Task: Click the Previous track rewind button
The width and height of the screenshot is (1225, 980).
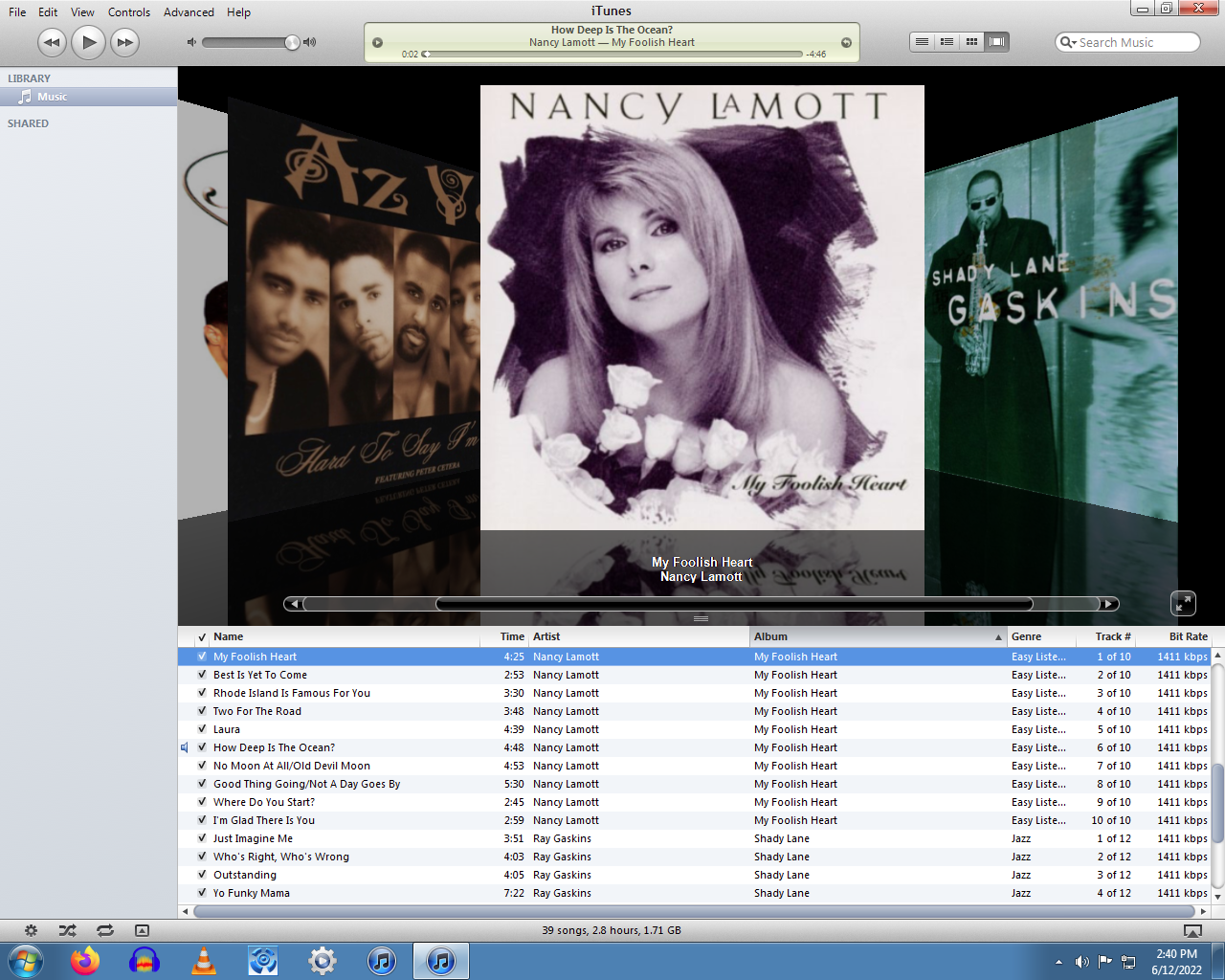Action: 52,42
